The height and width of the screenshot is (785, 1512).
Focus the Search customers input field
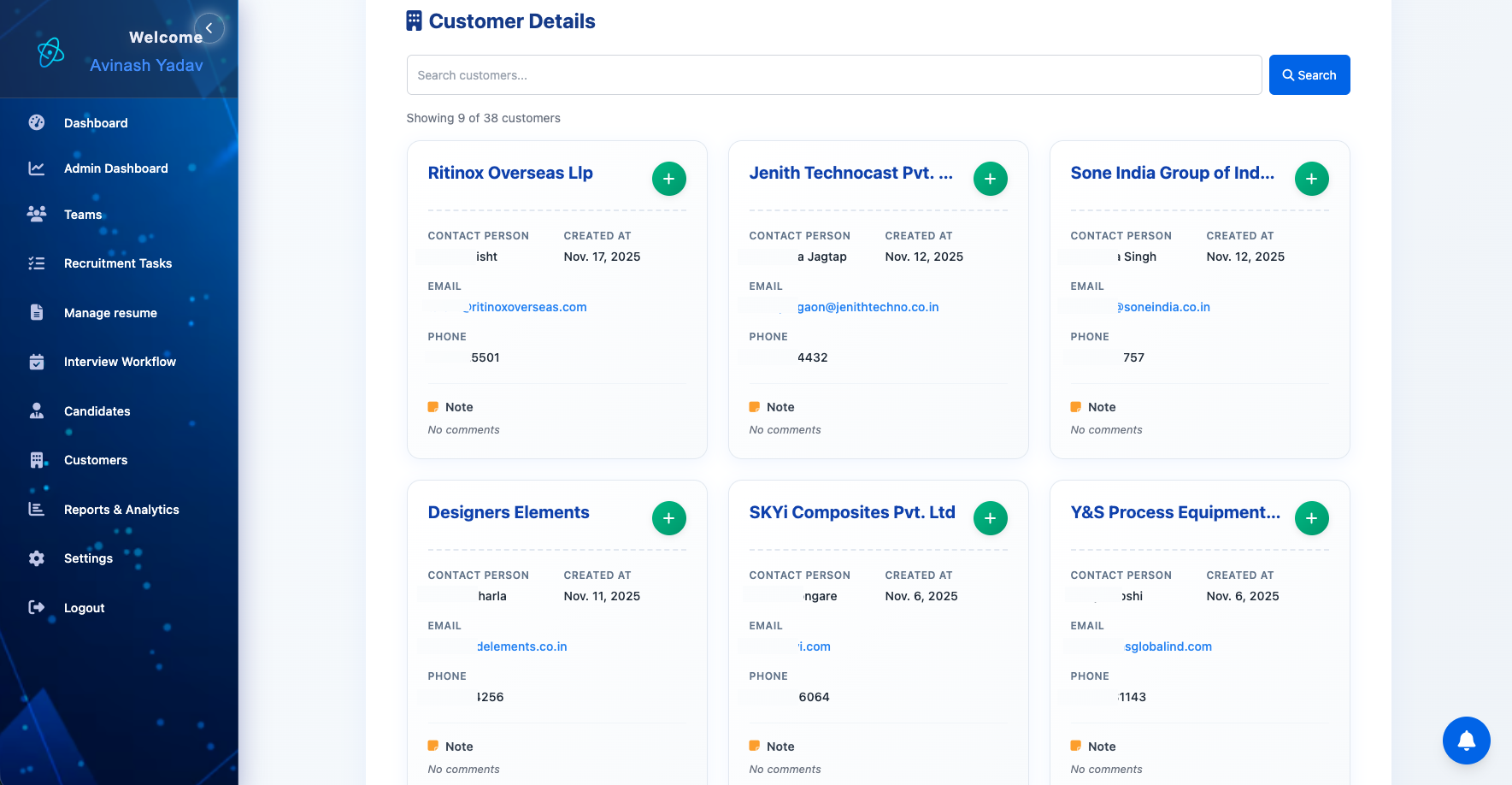[x=833, y=75]
